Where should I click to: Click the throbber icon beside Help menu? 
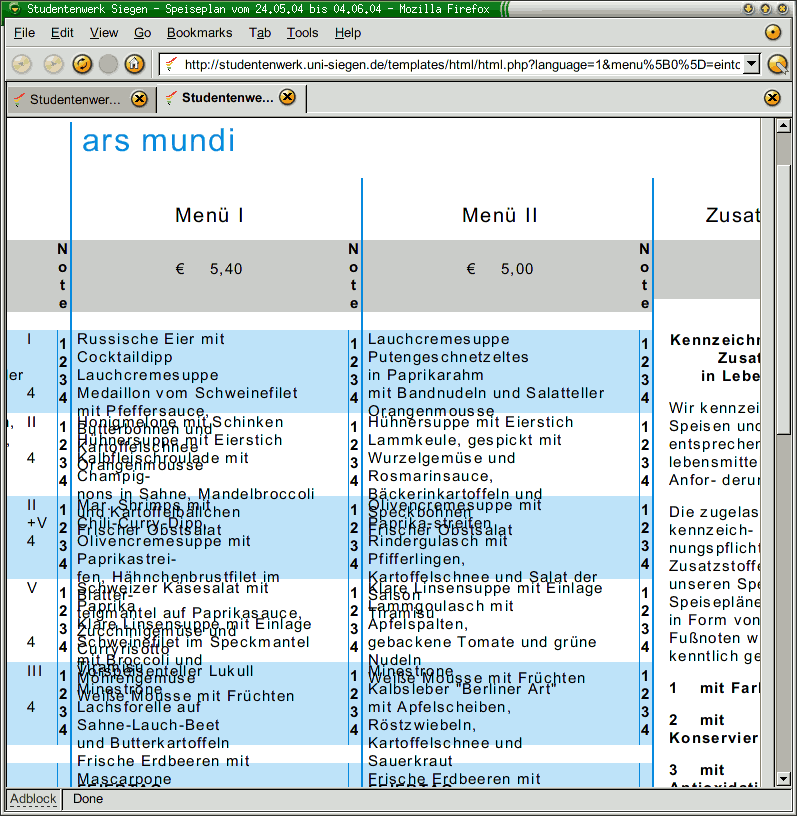point(773,32)
